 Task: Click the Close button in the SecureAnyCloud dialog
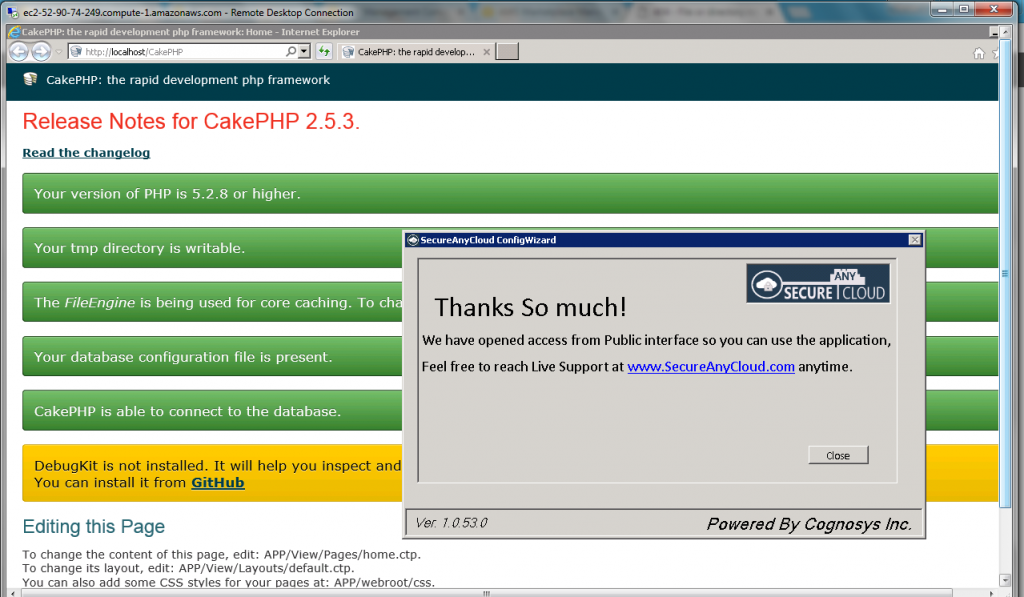pos(837,454)
